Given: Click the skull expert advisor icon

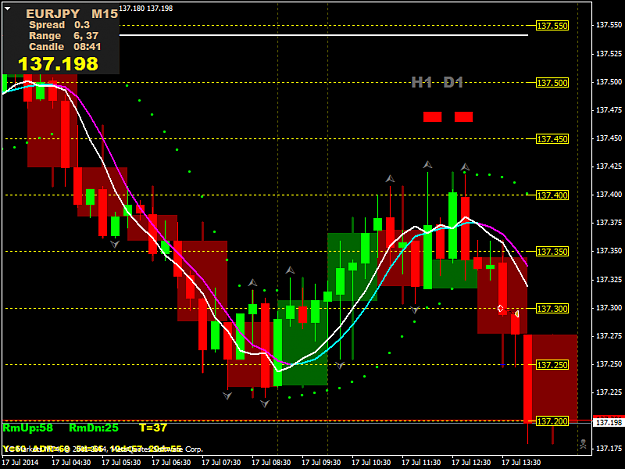Looking at the screenshot, I should pyautogui.click(x=583, y=444).
